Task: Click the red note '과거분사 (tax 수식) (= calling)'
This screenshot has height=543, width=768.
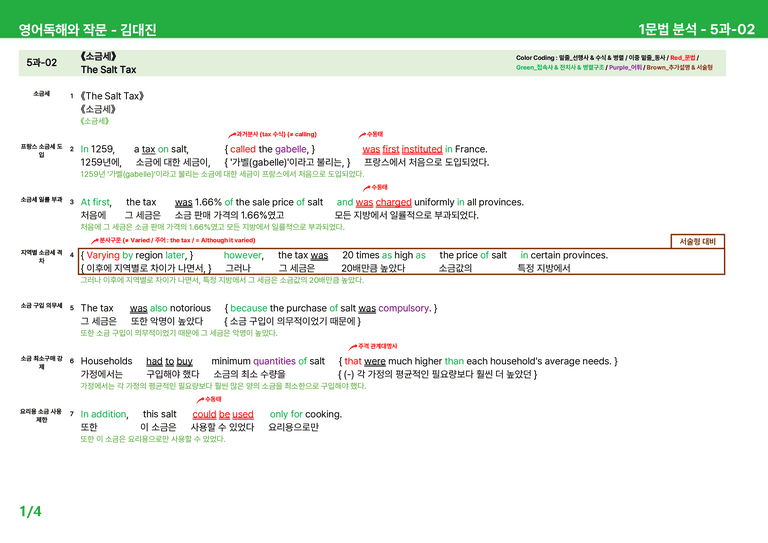Action: pos(276,134)
